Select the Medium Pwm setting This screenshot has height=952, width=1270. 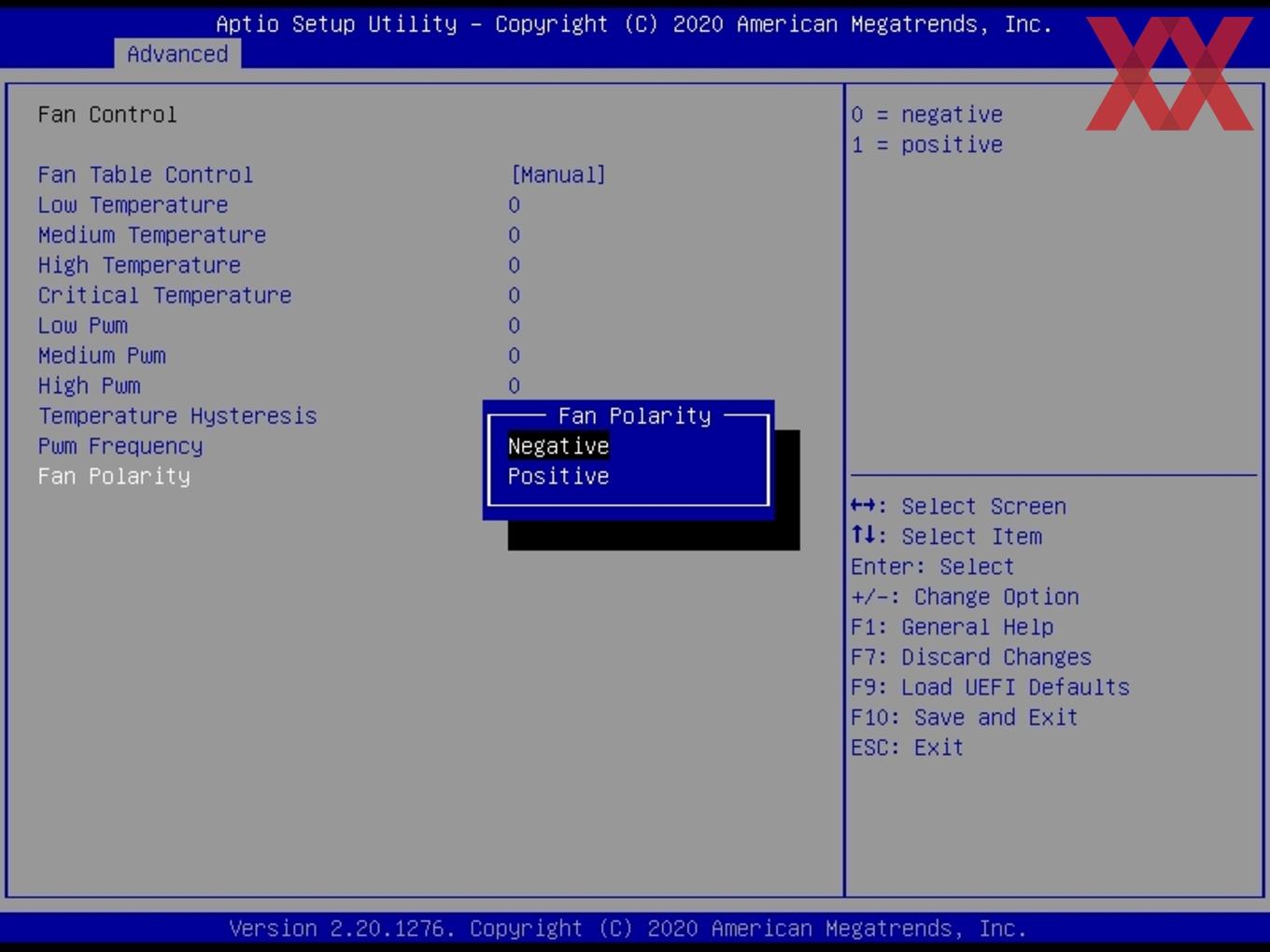point(102,356)
